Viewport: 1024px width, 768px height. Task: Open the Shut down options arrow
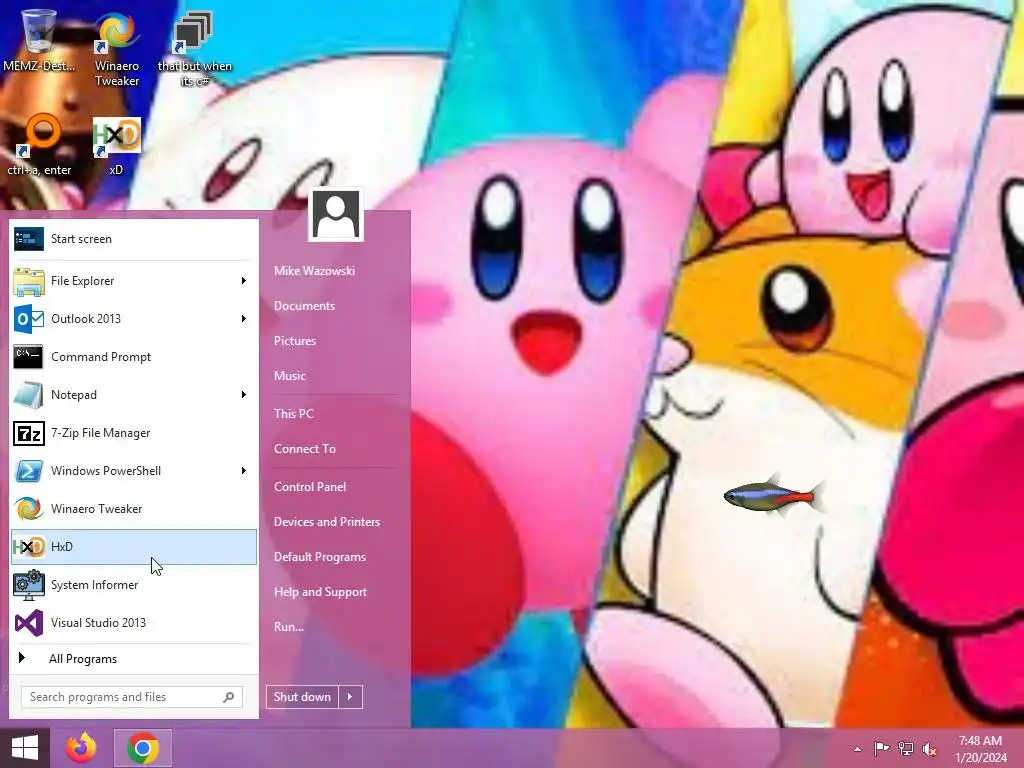pyautogui.click(x=350, y=697)
